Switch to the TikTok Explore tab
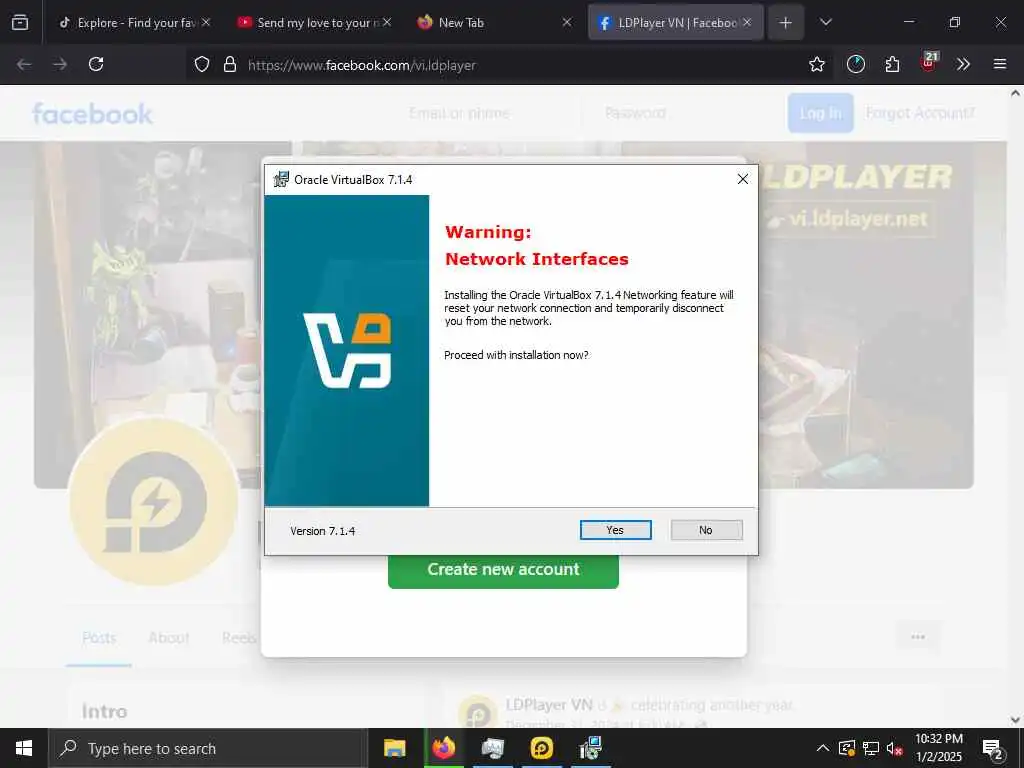The image size is (1024, 768). pyautogui.click(x=127, y=22)
